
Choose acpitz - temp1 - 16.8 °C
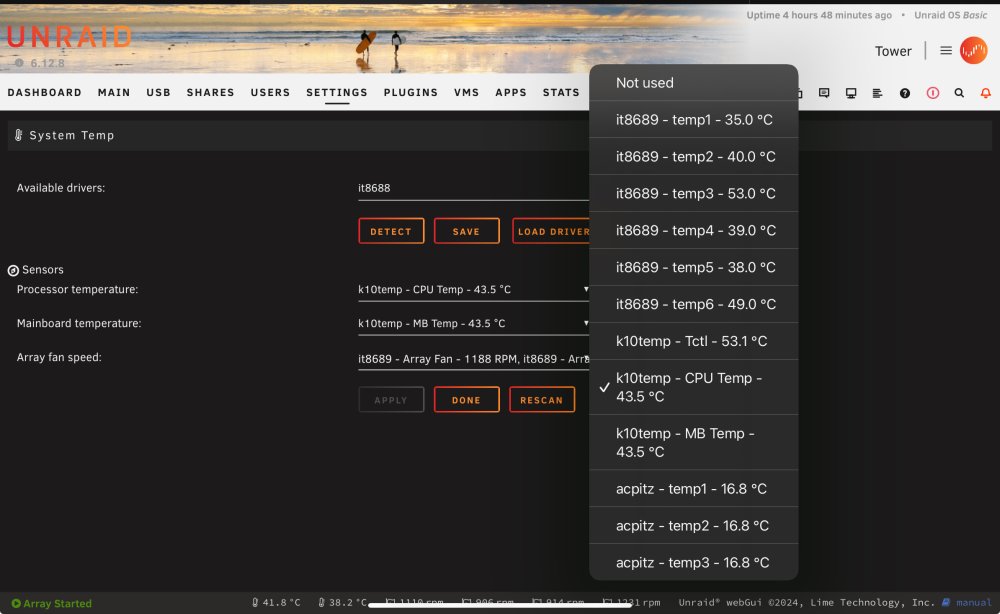pos(694,489)
